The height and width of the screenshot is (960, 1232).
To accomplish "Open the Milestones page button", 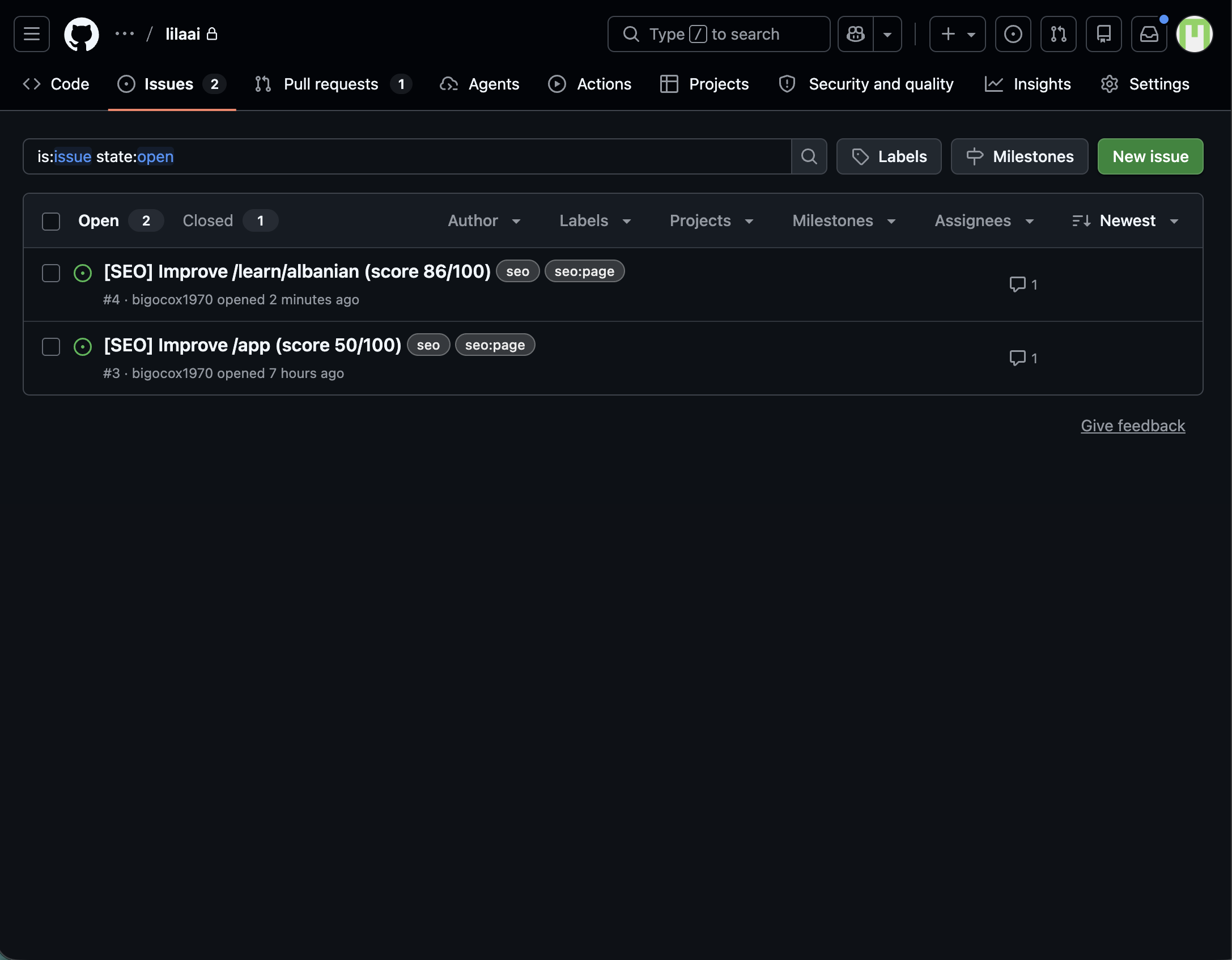I will pyautogui.click(x=1019, y=156).
